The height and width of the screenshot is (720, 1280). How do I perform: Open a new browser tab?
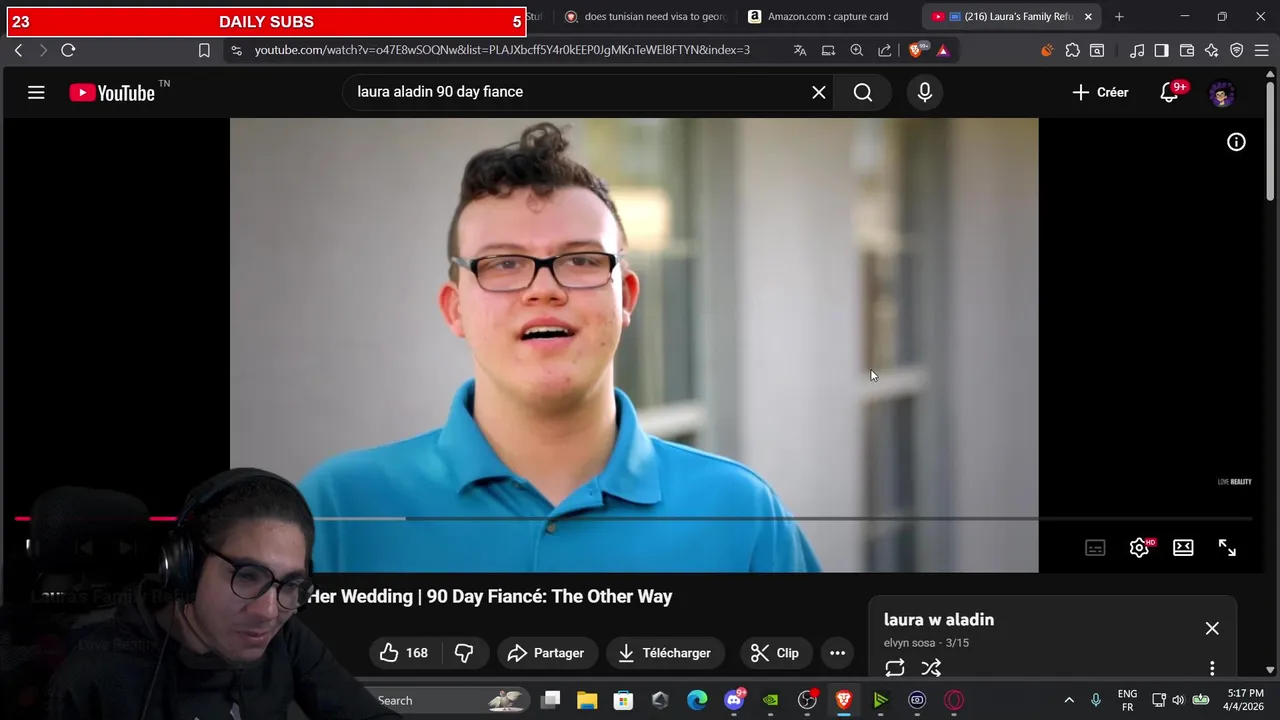tap(1119, 16)
